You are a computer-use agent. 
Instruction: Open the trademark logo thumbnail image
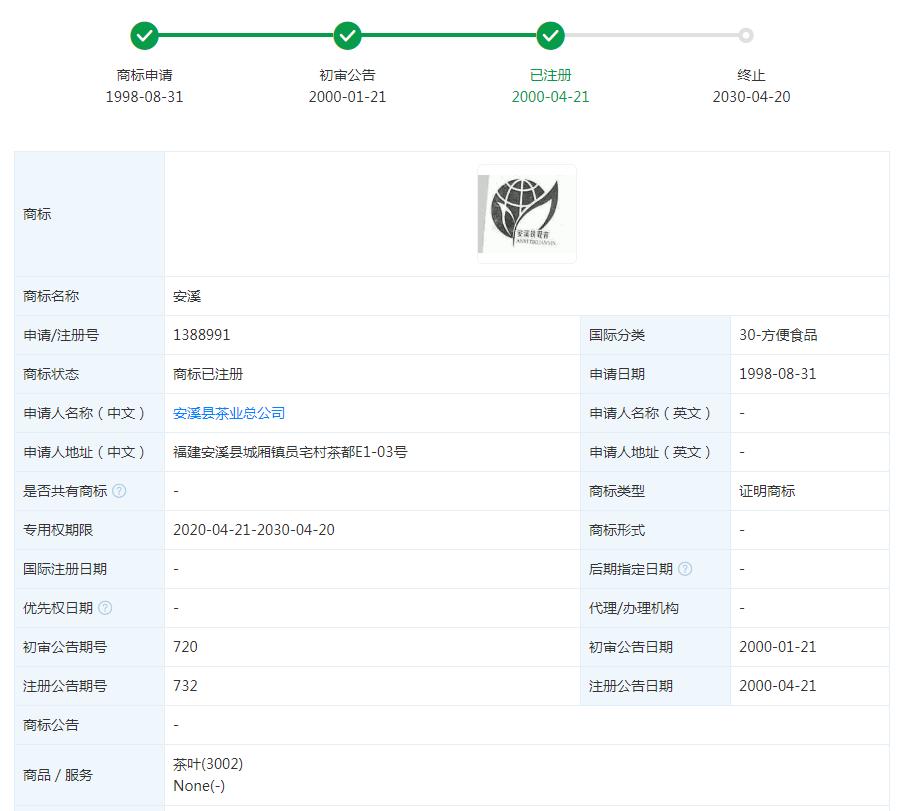pyautogui.click(x=527, y=214)
